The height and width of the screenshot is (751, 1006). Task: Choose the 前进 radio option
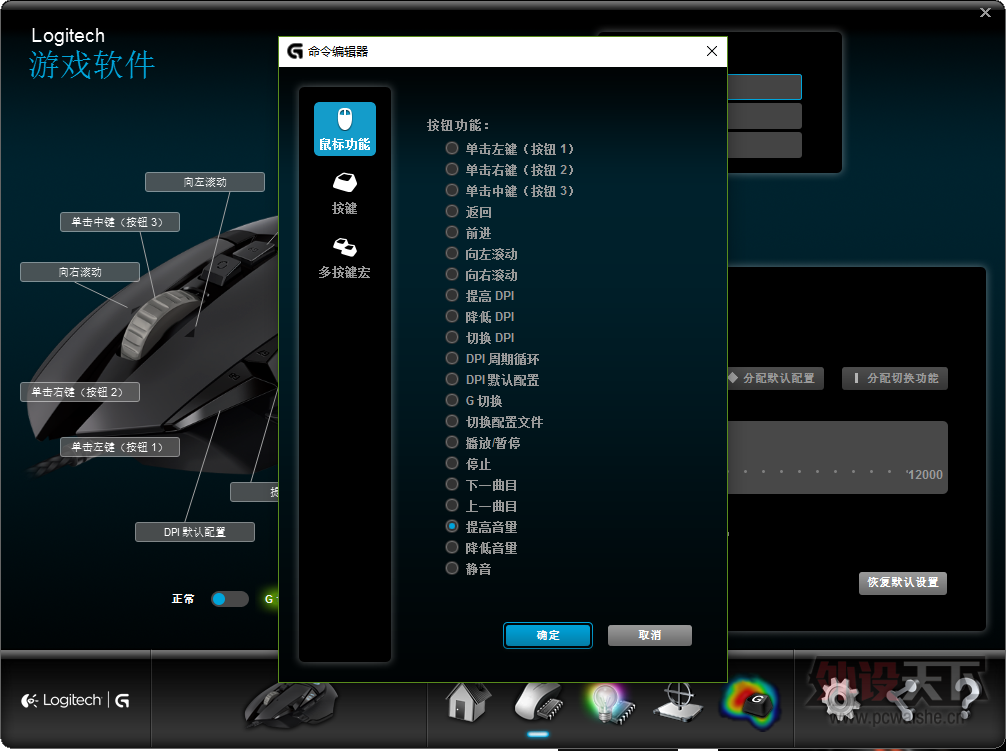pos(452,233)
